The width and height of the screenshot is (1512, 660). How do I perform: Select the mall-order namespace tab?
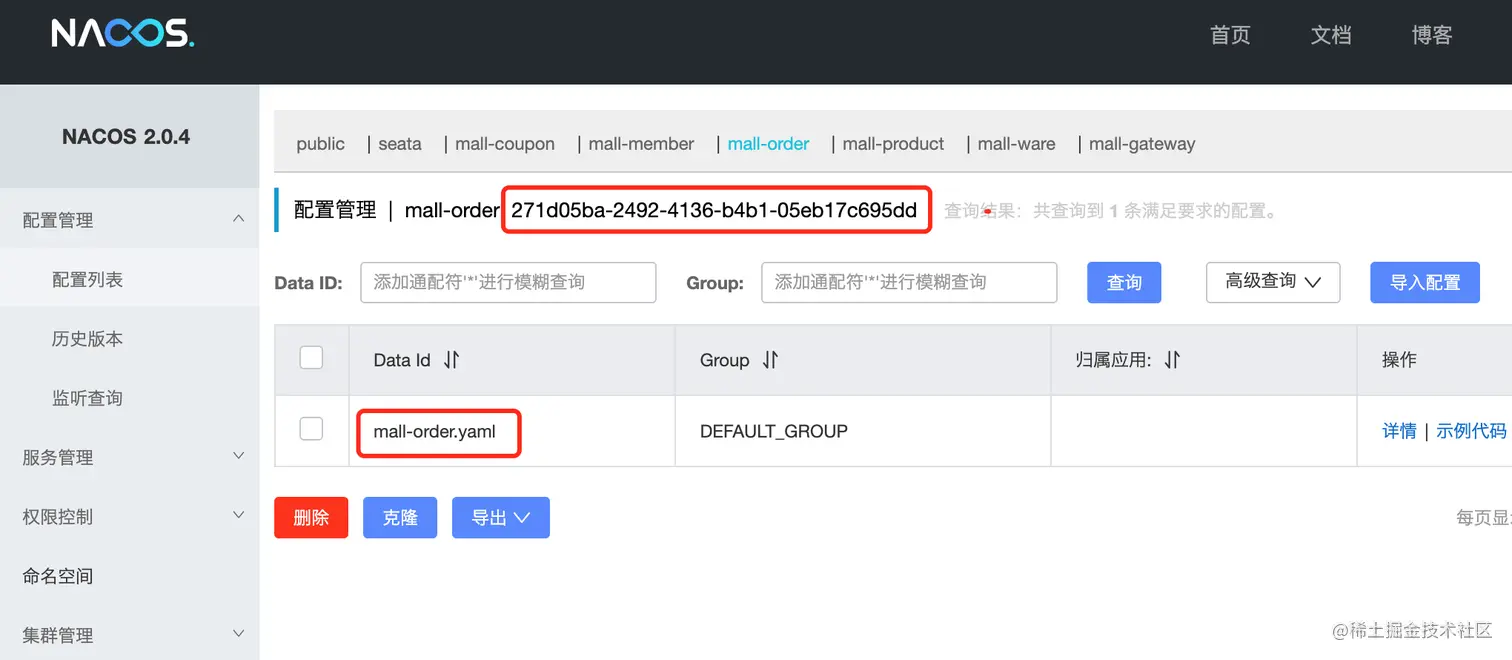[768, 144]
